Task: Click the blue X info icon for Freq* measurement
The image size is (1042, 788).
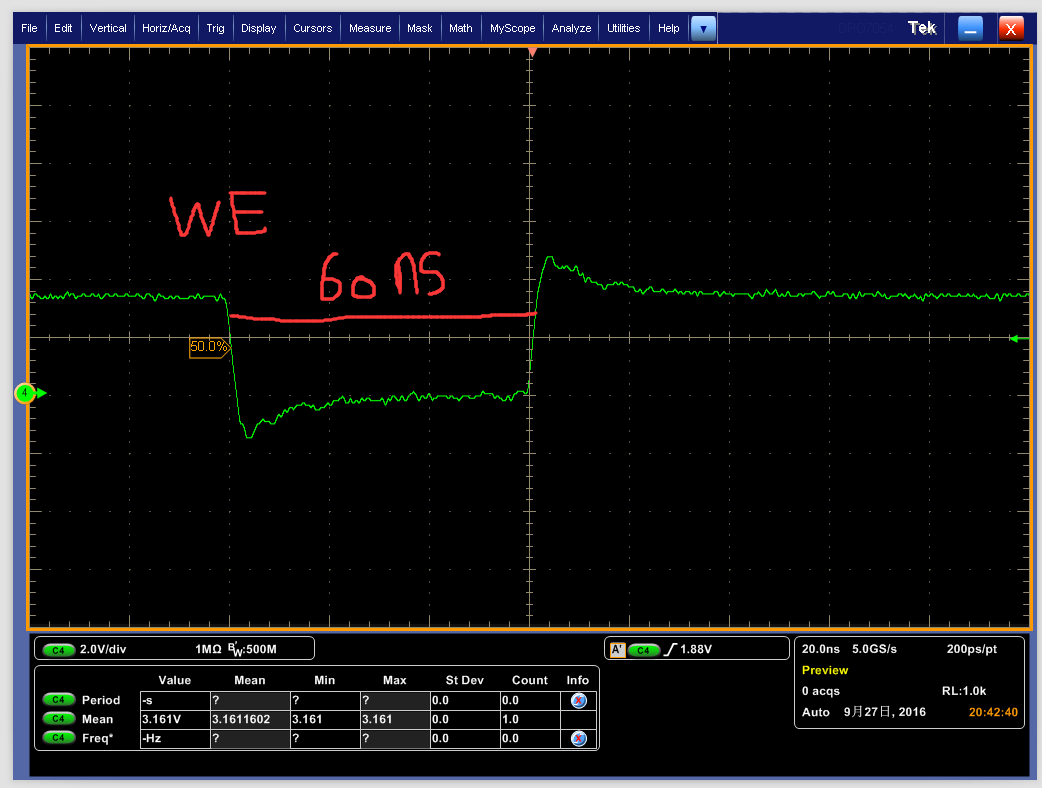Action: pyautogui.click(x=577, y=738)
